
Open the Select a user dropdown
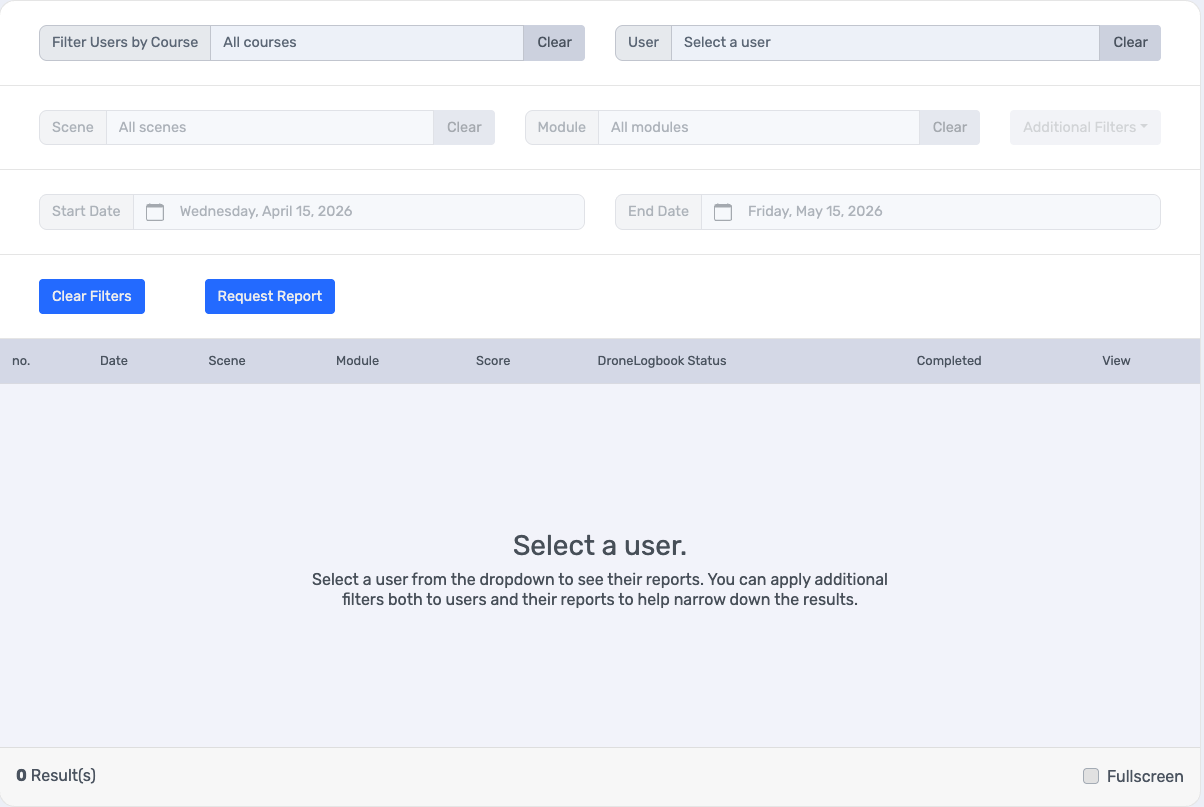[x=885, y=43]
